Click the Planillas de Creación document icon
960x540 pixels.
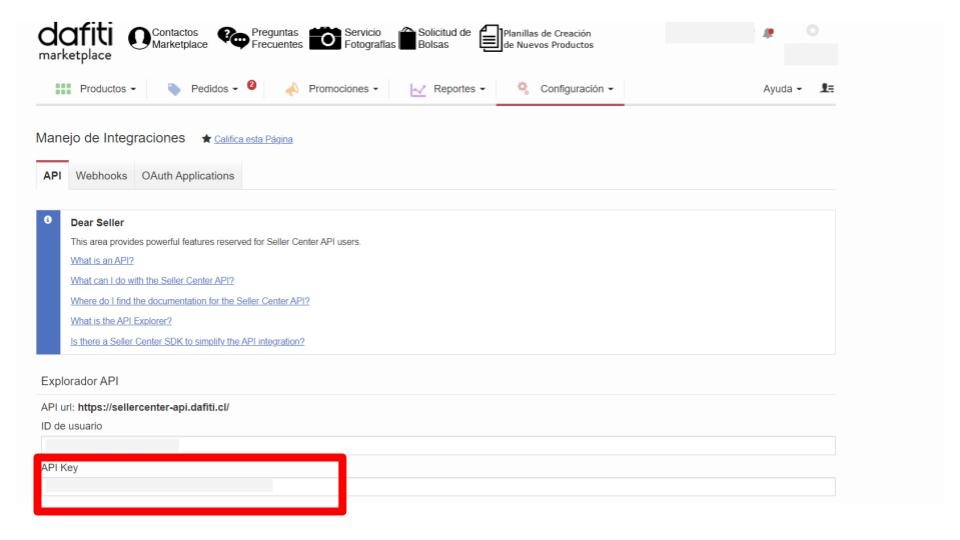pyautogui.click(x=490, y=38)
